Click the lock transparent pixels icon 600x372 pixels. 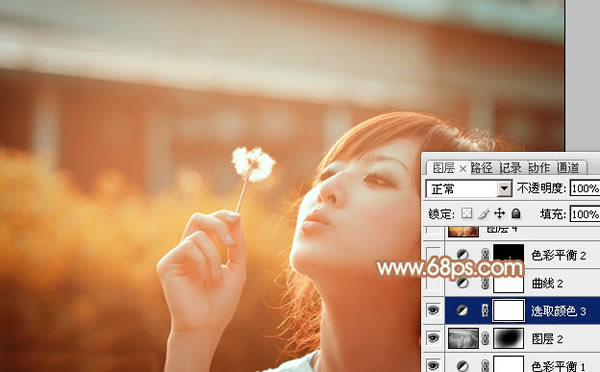pyautogui.click(x=466, y=214)
